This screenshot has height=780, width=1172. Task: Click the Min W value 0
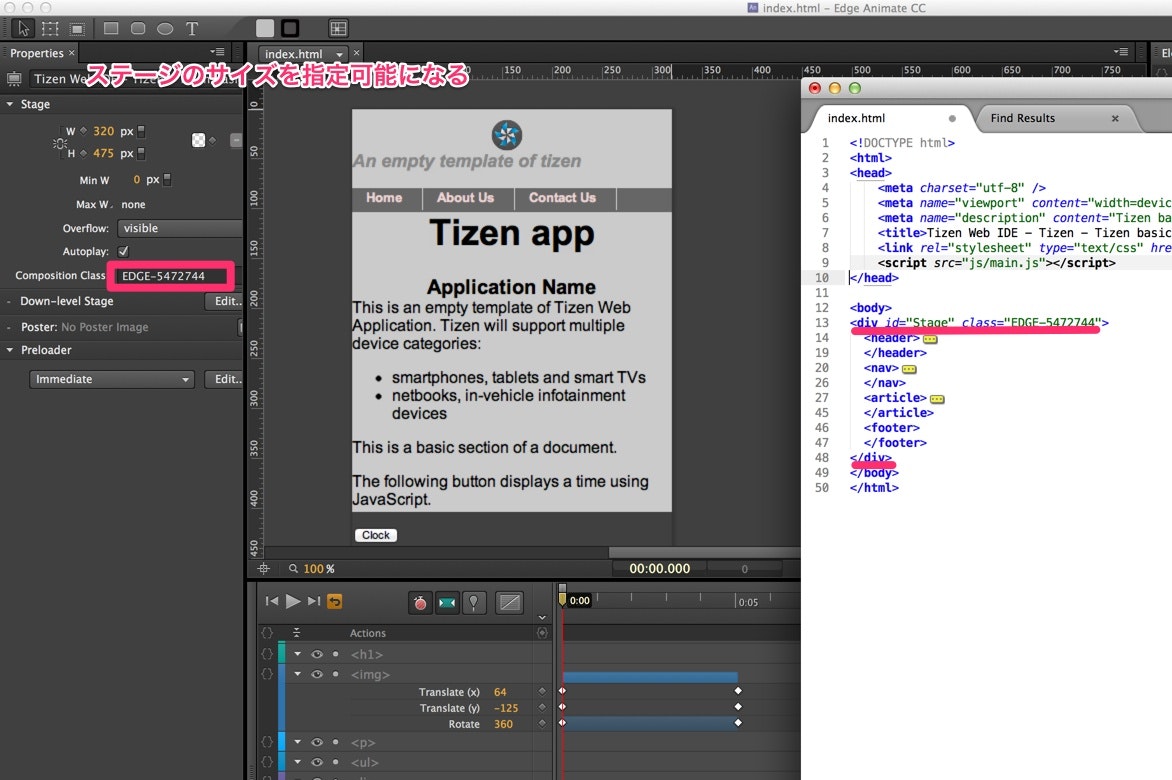pos(136,180)
